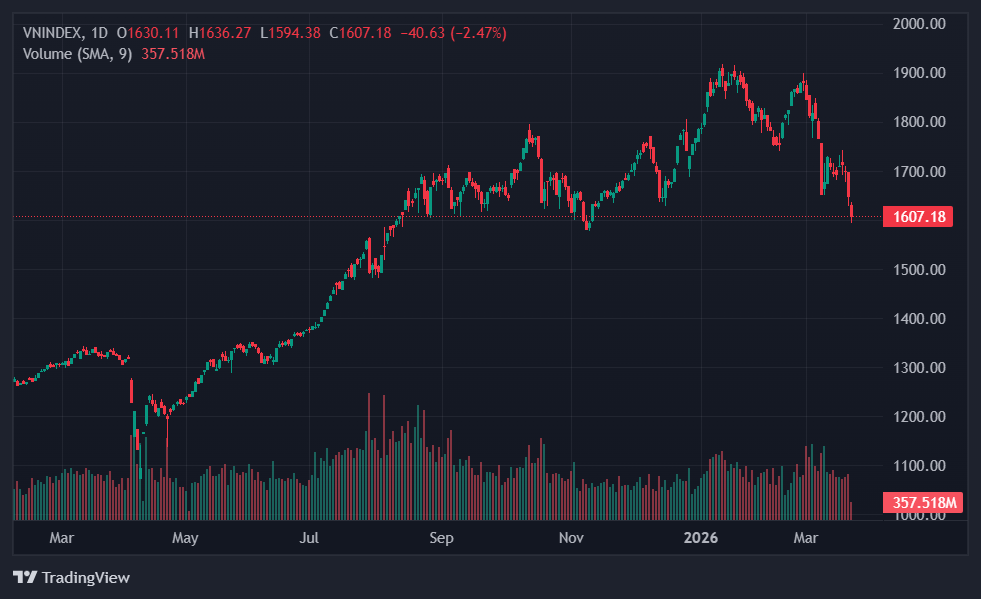Click the low value L1594.38
This screenshot has width=981, height=599.
tap(290, 33)
